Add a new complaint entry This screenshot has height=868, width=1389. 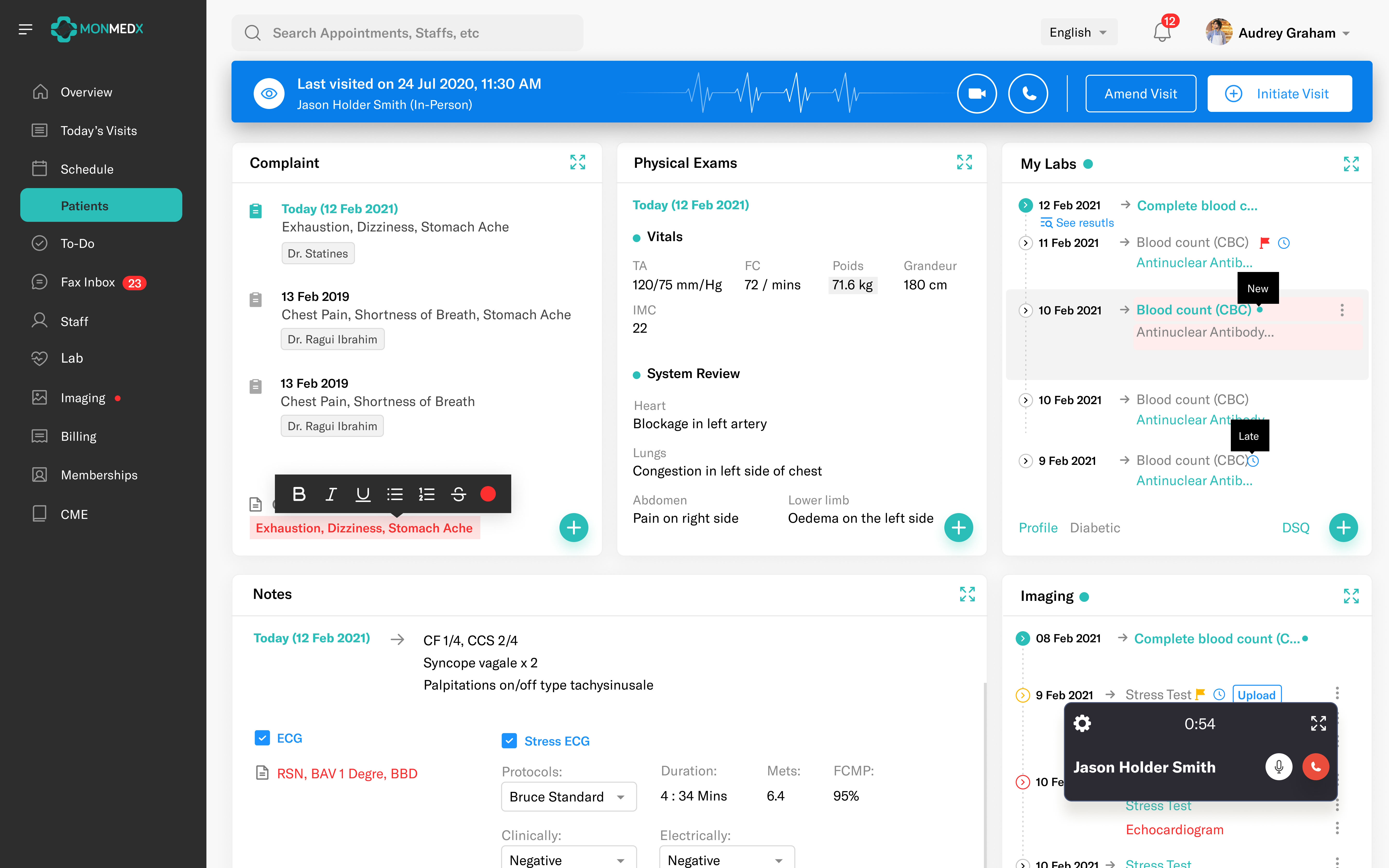click(574, 528)
